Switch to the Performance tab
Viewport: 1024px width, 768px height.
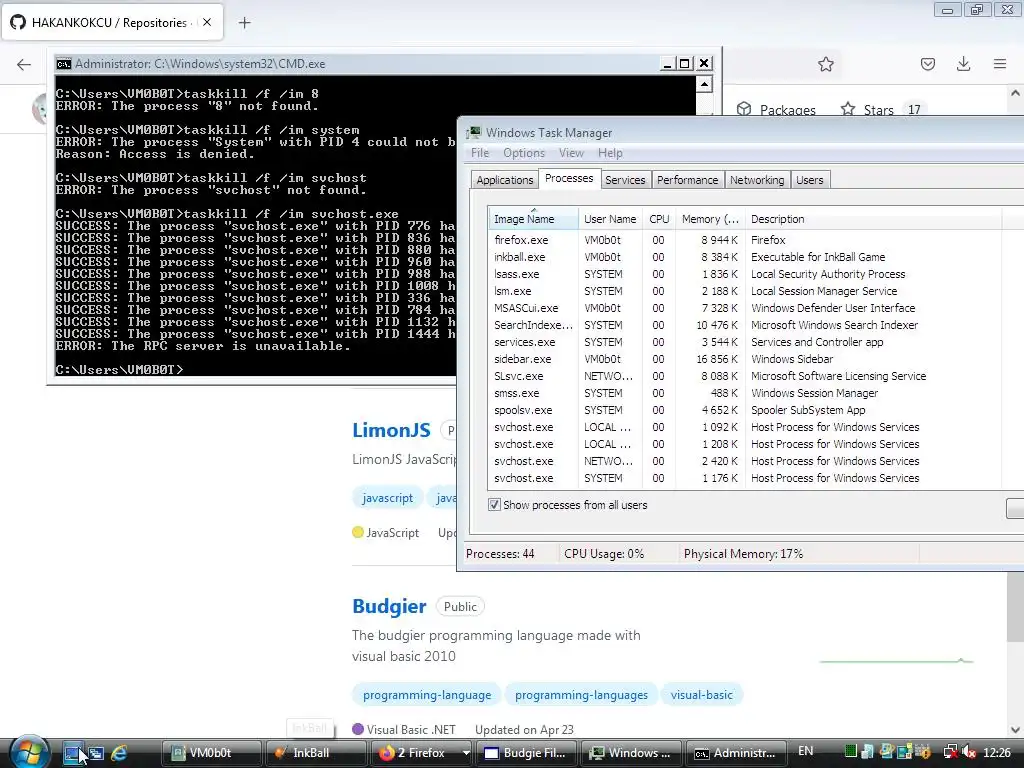[x=688, y=180]
